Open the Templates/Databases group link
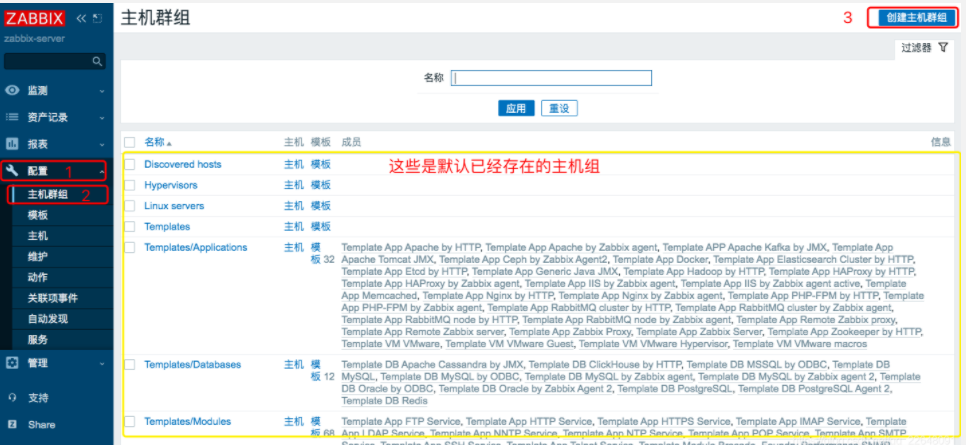This screenshot has width=966, height=445. pyautogui.click(x=192, y=364)
